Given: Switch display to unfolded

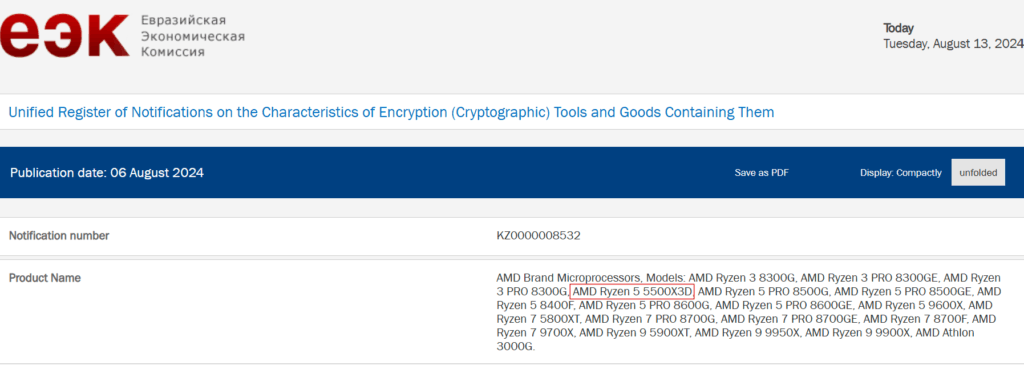Looking at the screenshot, I should click(978, 172).
